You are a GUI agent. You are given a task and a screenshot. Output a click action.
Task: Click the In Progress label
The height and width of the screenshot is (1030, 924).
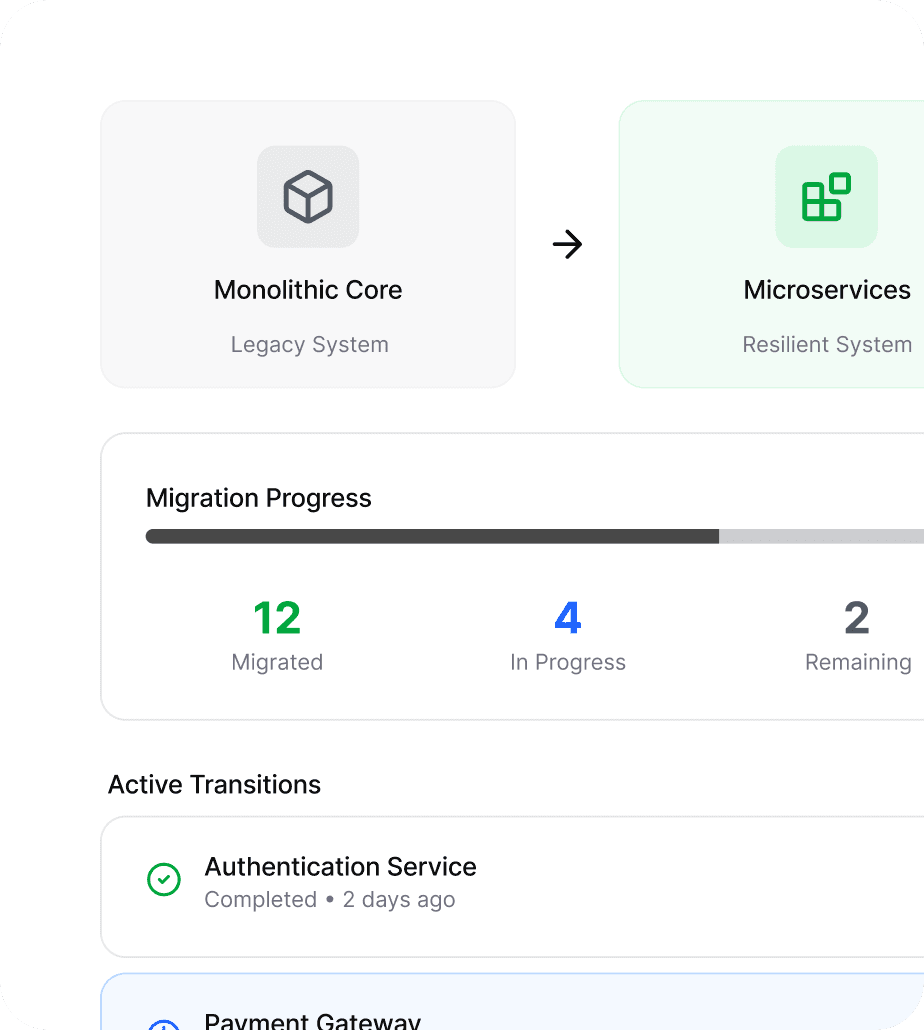tap(568, 662)
